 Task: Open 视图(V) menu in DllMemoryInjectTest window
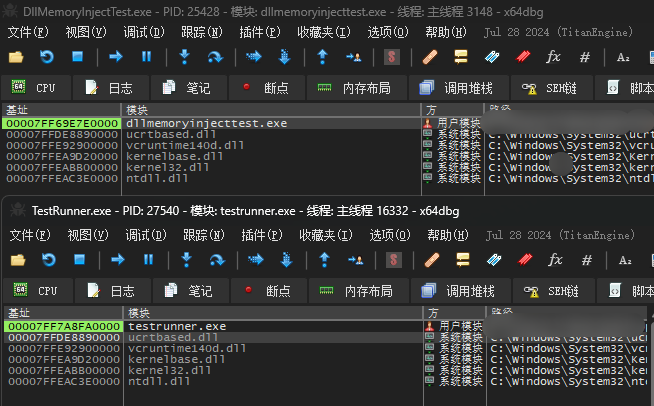pyautogui.click(x=86, y=32)
